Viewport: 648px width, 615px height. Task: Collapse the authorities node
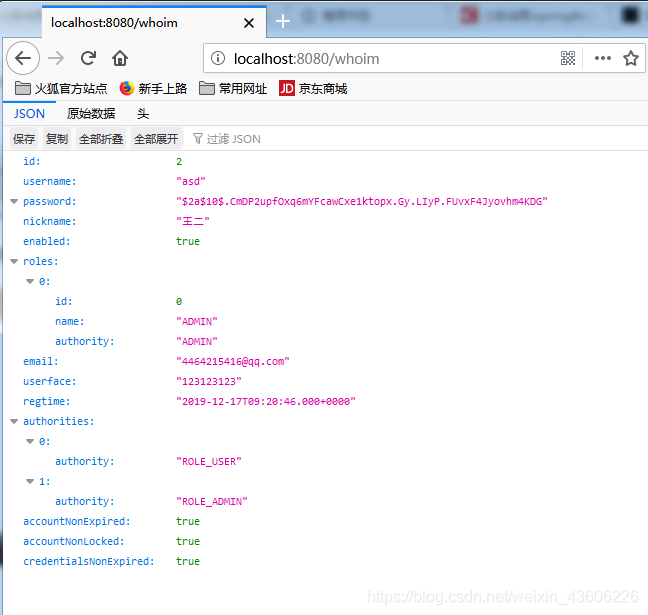coord(14,422)
